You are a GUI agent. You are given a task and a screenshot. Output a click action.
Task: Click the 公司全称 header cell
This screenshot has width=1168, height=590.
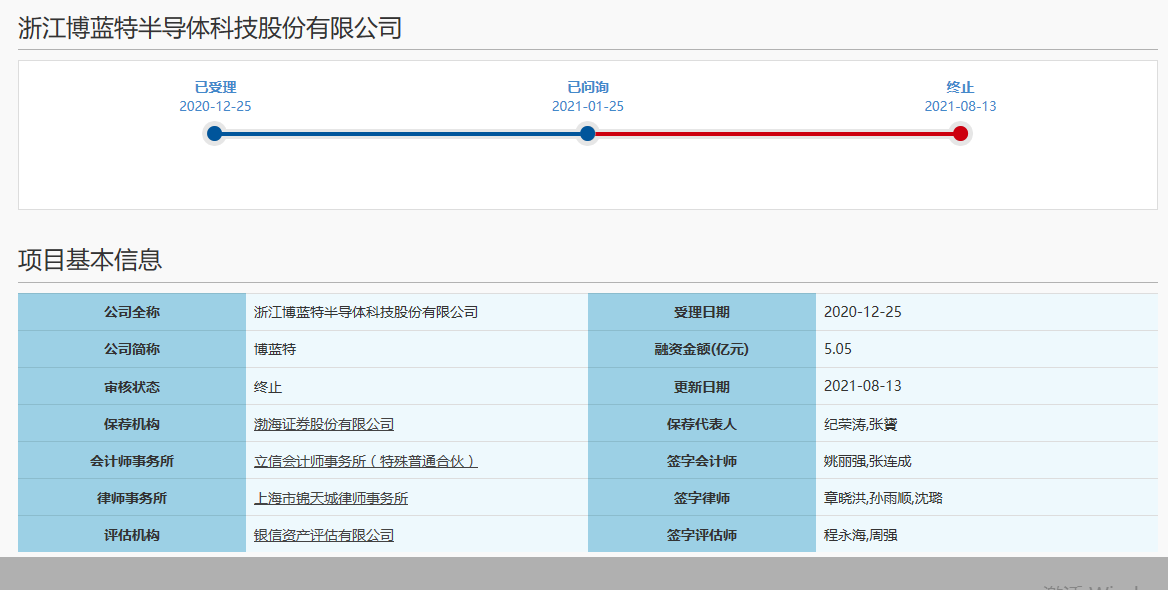pos(132,312)
